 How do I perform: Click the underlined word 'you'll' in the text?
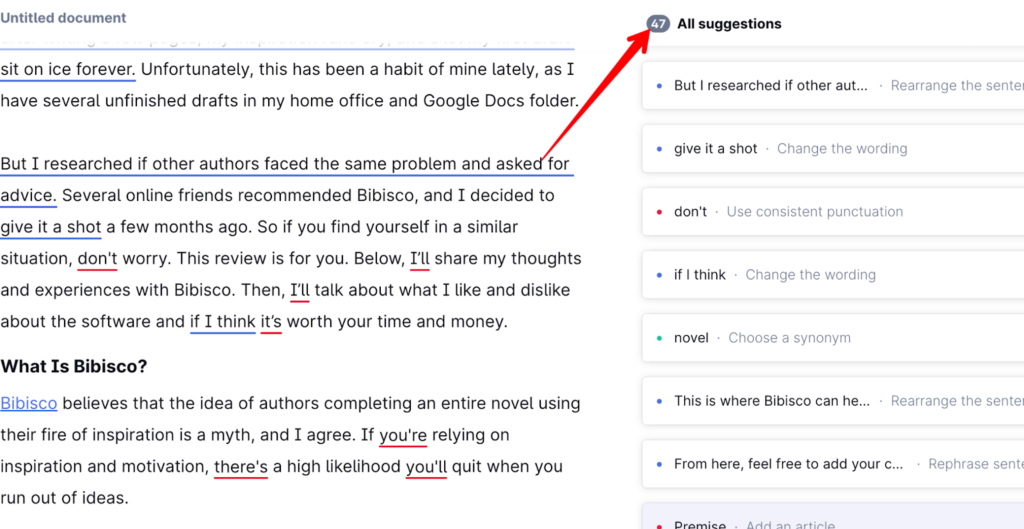tap(426, 467)
